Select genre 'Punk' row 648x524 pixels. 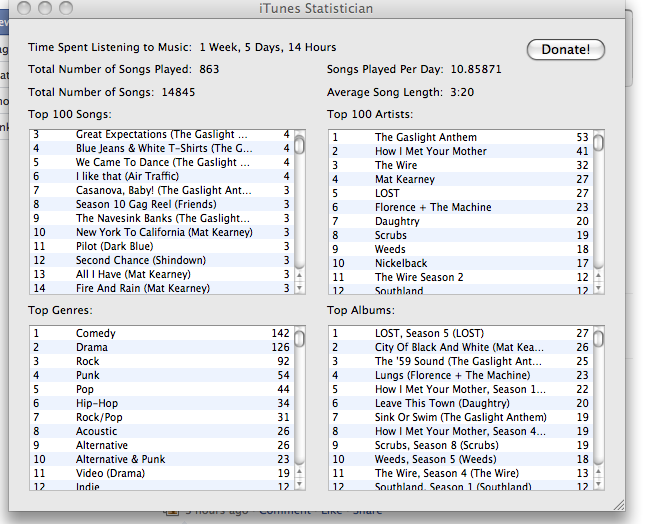pos(162,375)
